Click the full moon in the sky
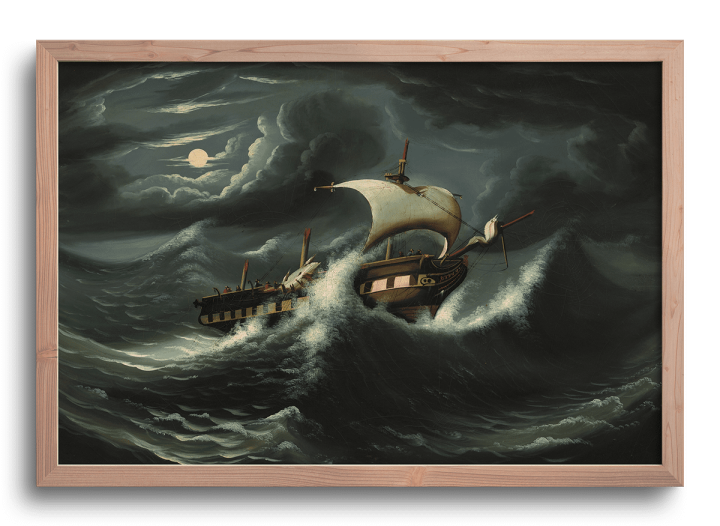The width and height of the screenshot is (720, 526). point(198,157)
